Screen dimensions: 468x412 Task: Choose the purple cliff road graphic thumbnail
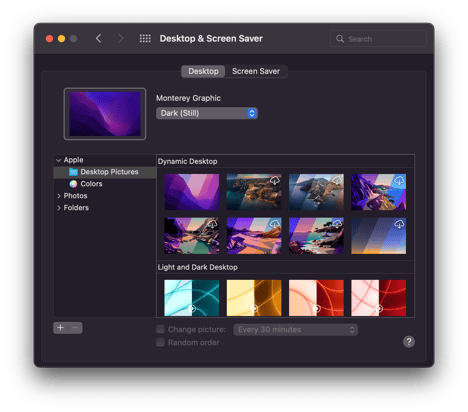click(x=378, y=192)
